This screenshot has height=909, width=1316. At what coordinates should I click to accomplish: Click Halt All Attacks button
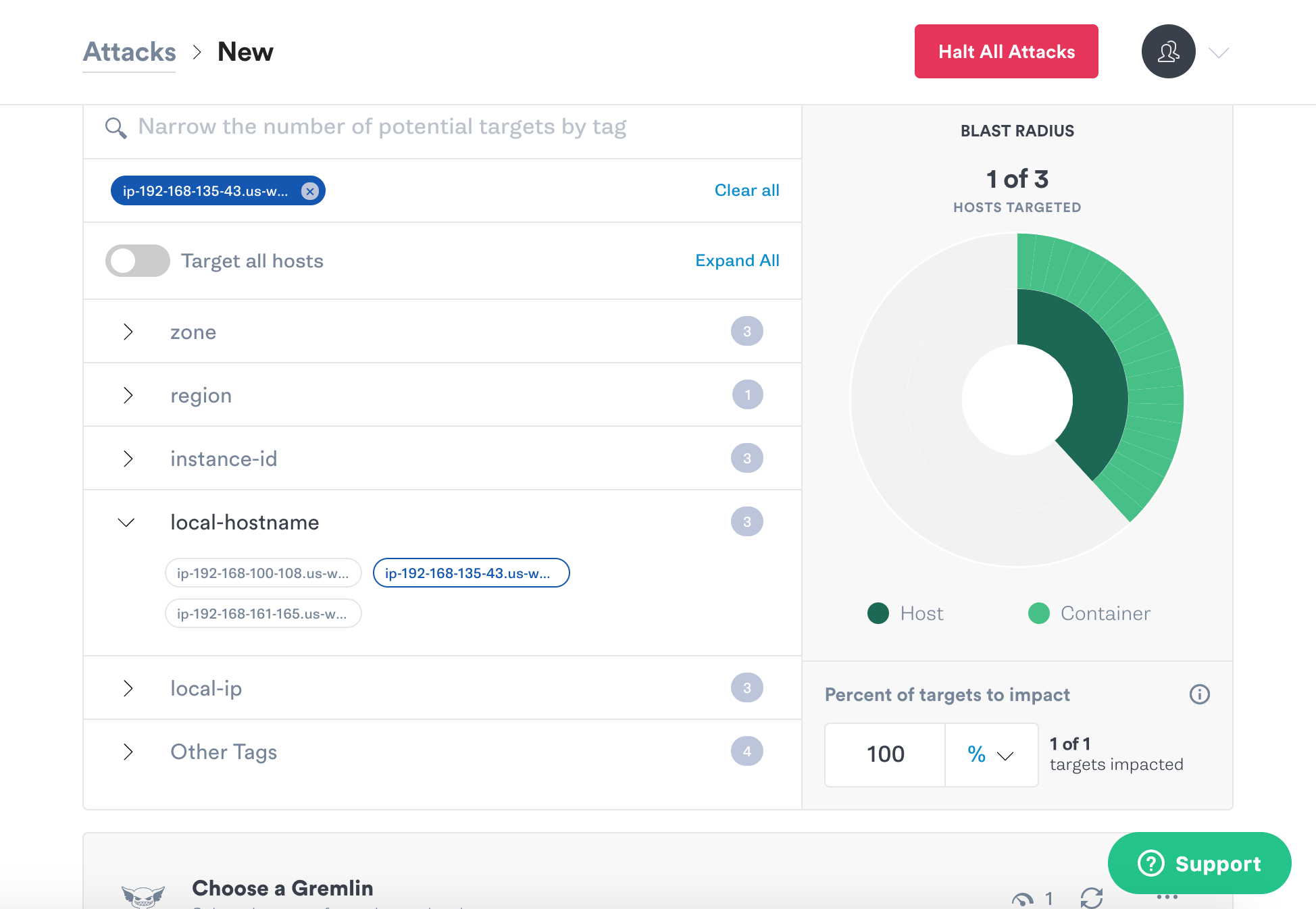click(1007, 51)
